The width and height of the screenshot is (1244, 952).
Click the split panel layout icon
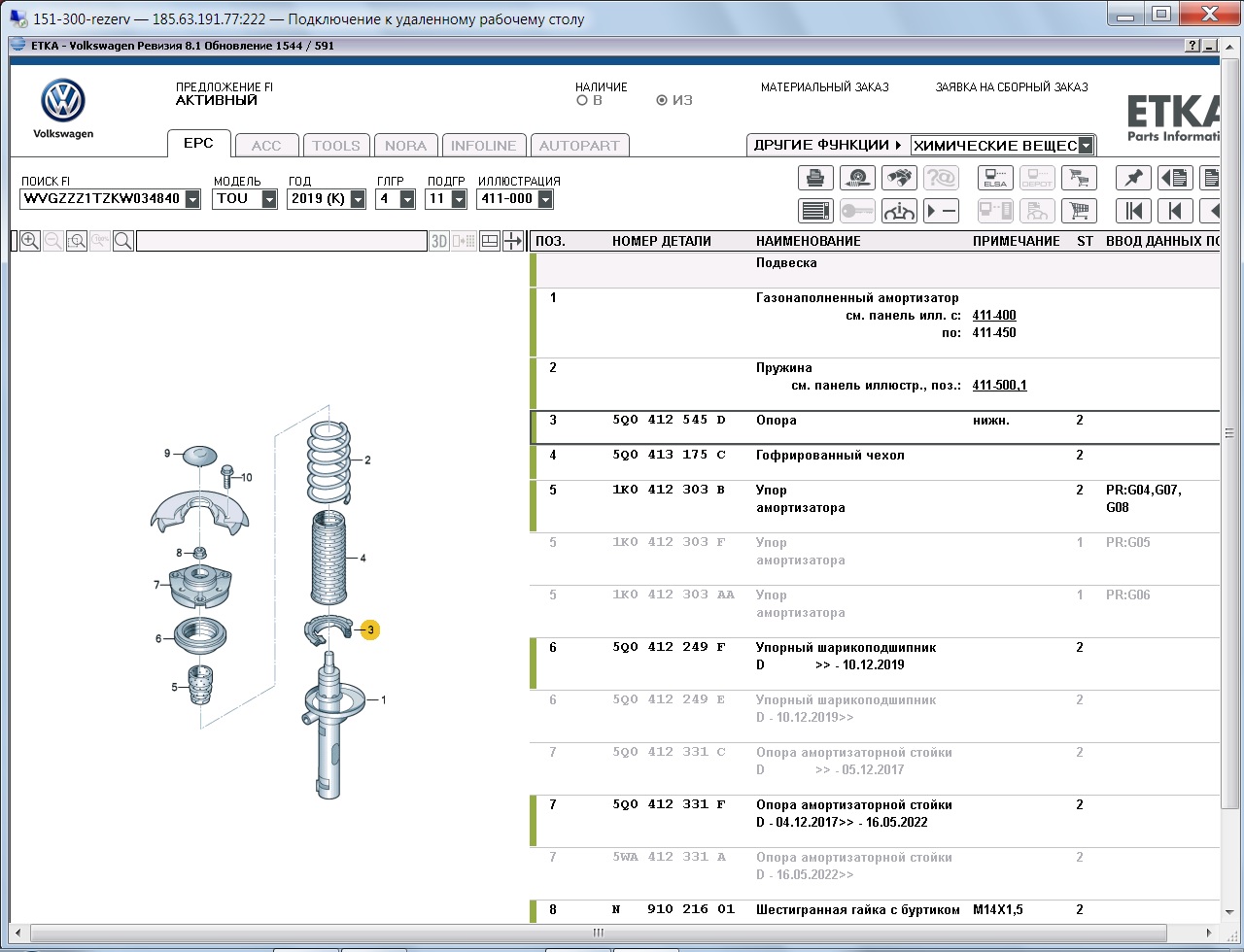[x=491, y=241]
